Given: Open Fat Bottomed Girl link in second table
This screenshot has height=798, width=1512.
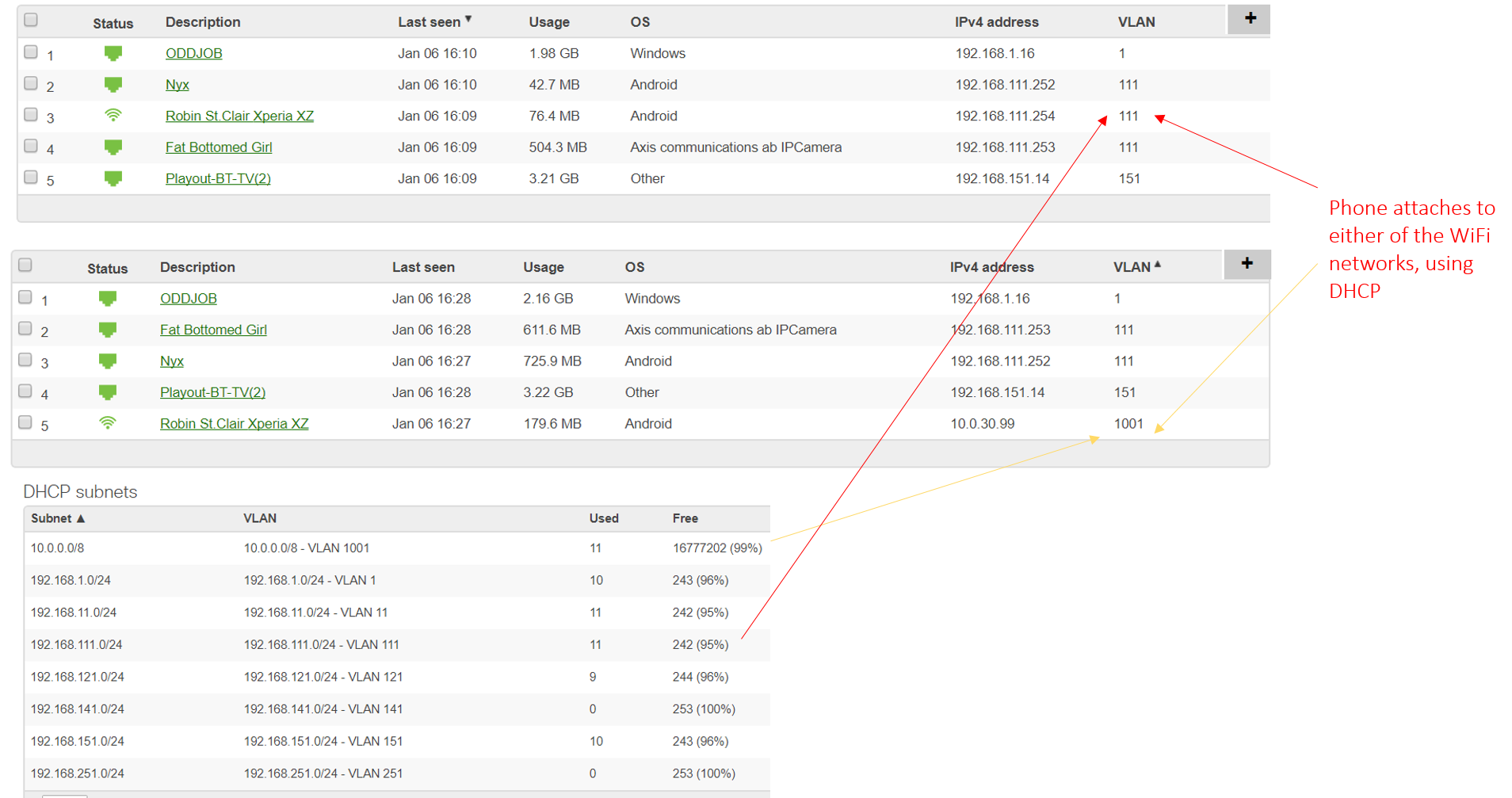Looking at the screenshot, I should coord(213,330).
